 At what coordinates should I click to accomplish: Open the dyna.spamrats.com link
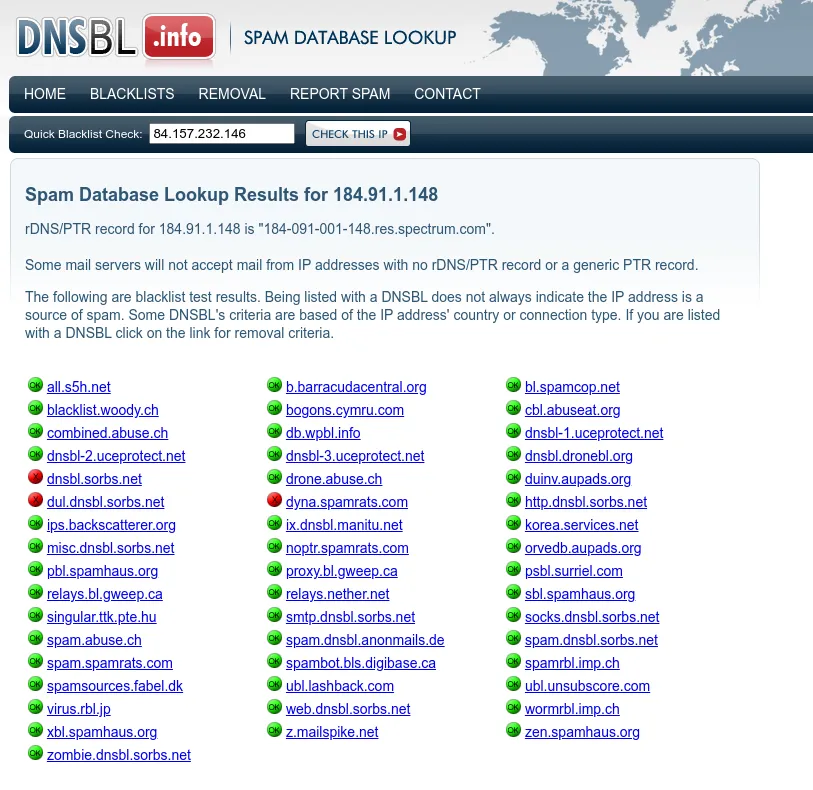(346, 502)
